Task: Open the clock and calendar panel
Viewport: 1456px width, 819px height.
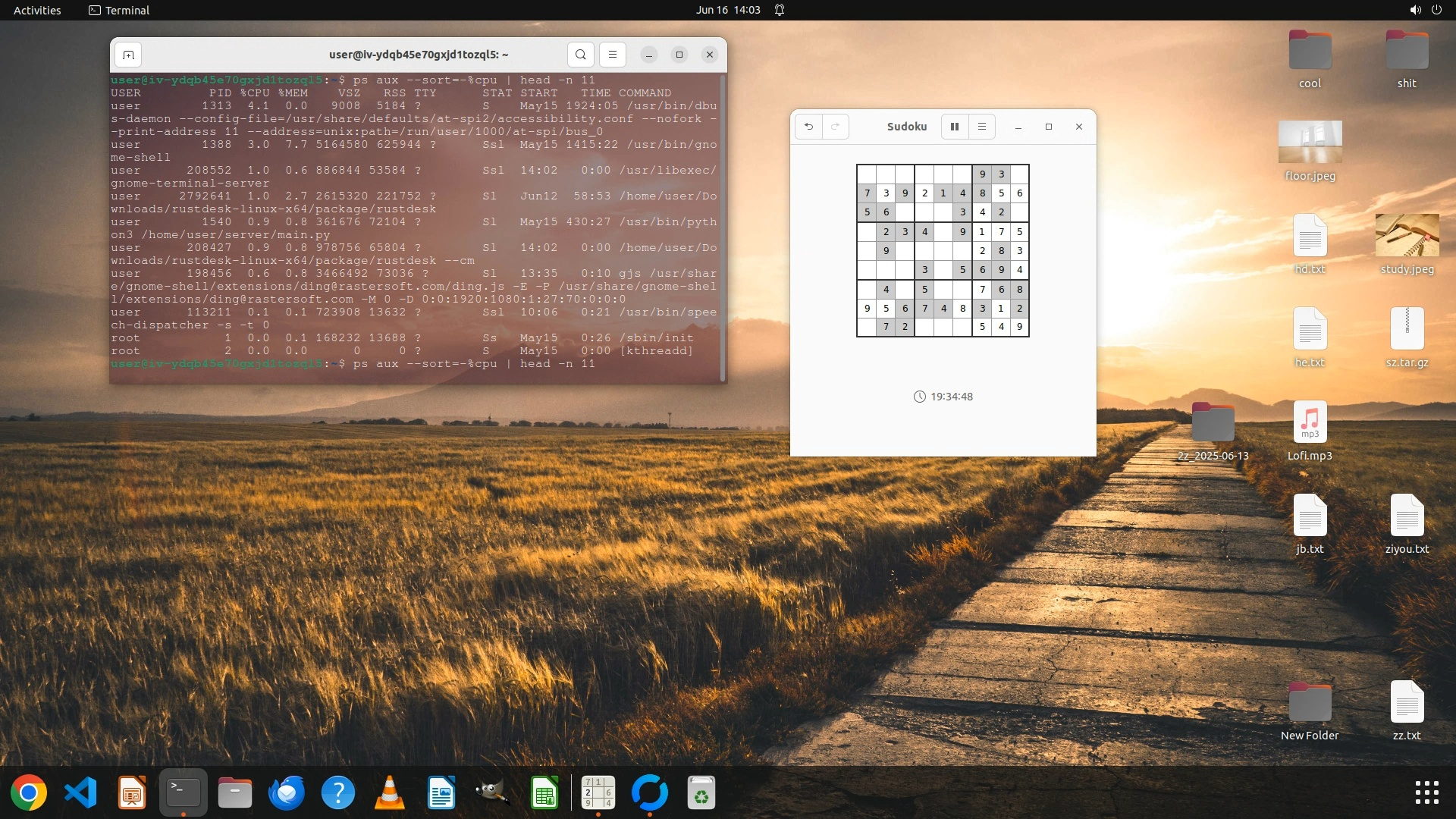Action: 727,10
